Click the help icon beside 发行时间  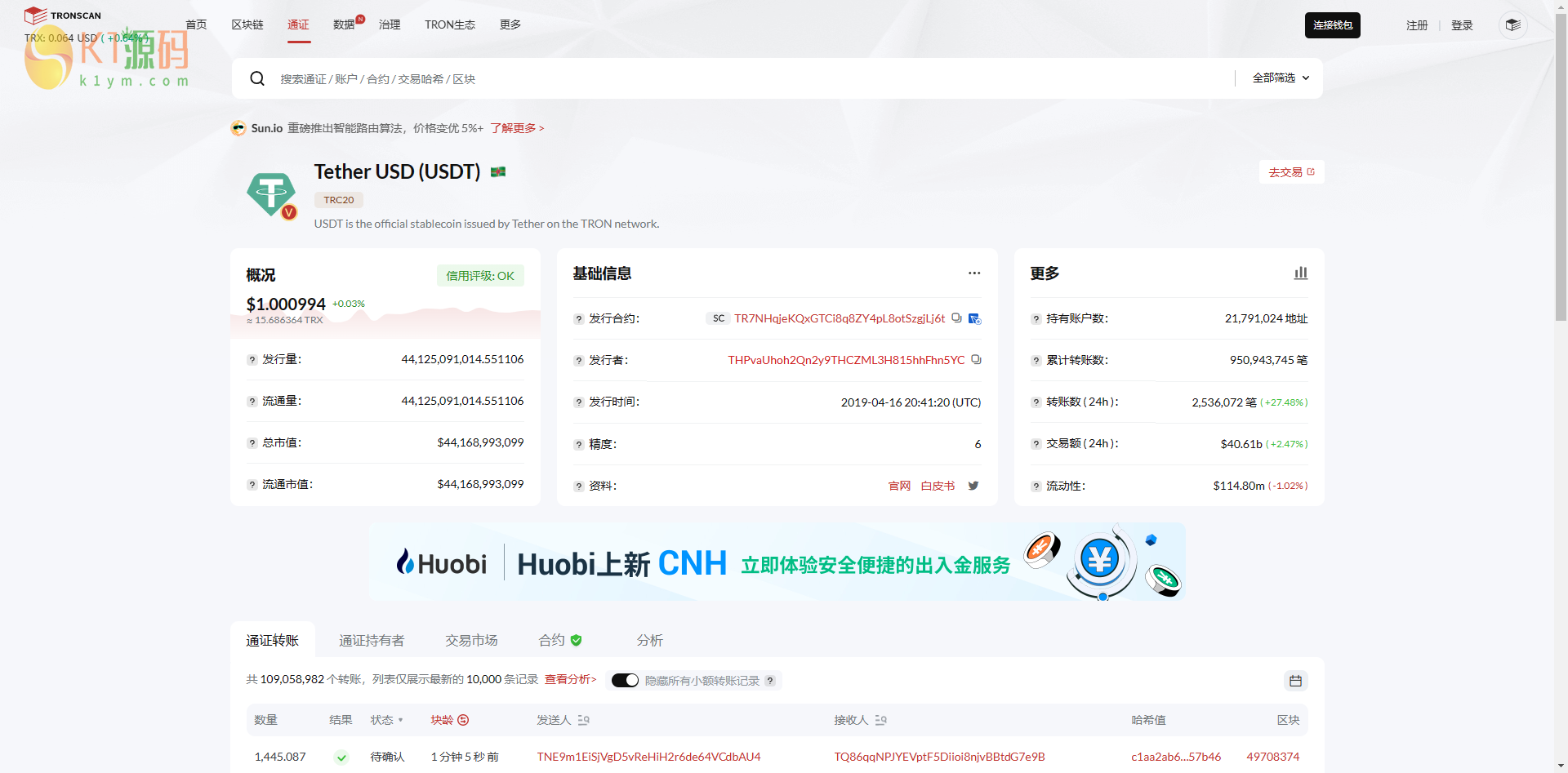[x=579, y=402]
